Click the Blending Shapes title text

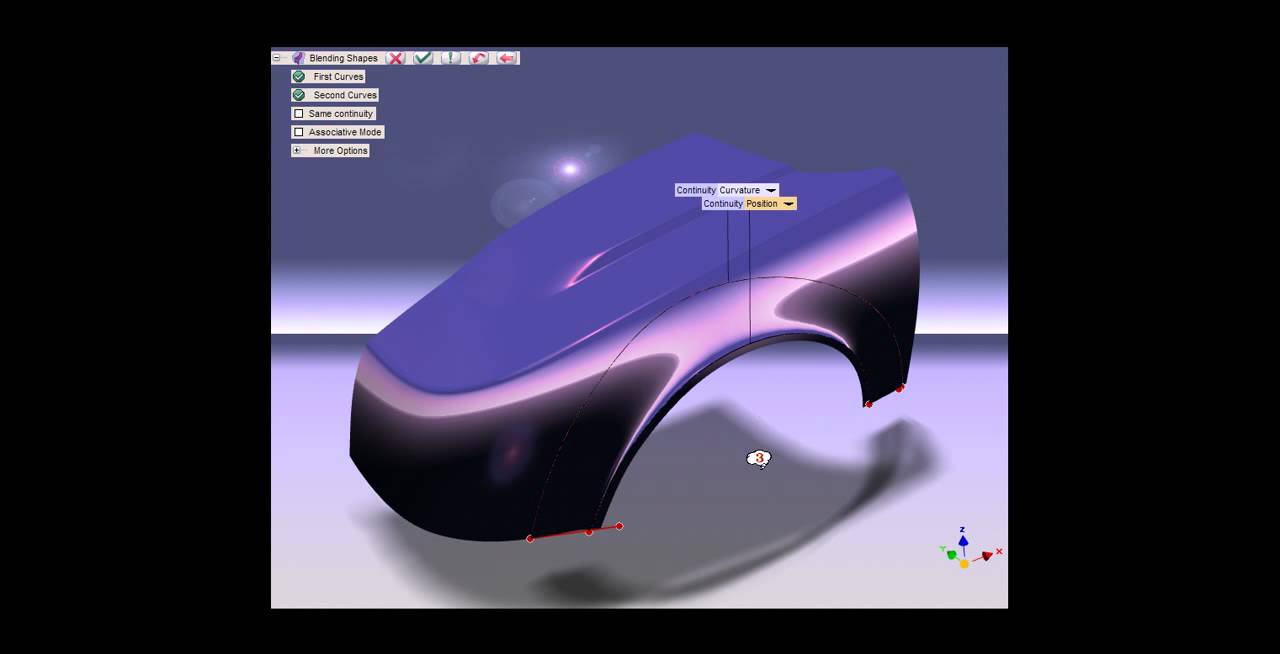click(343, 58)
